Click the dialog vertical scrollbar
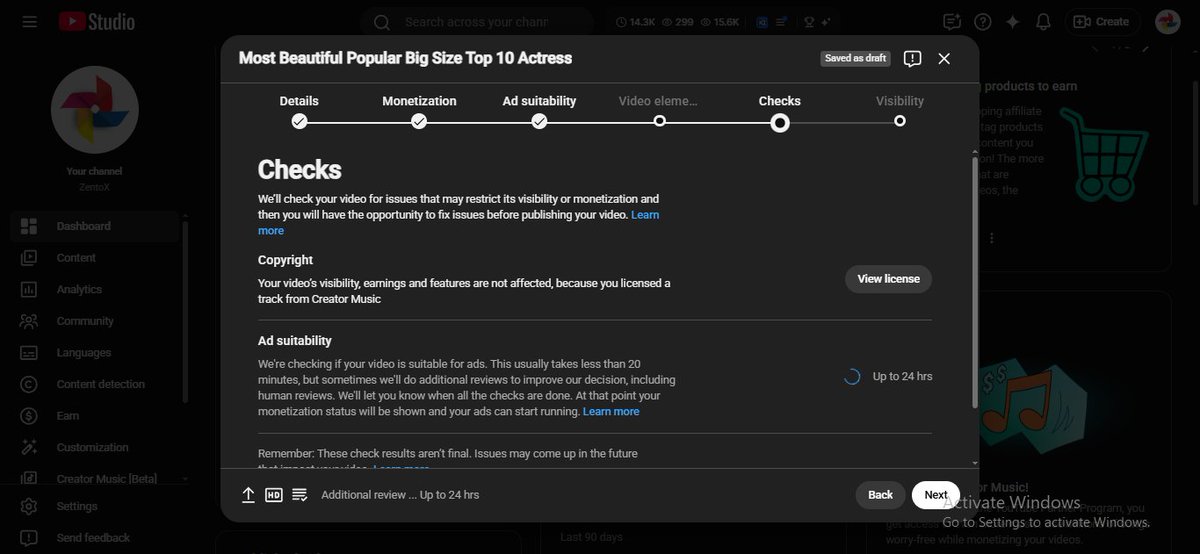The height and width of the screenshot is (554, 1200). coord(975,282)
